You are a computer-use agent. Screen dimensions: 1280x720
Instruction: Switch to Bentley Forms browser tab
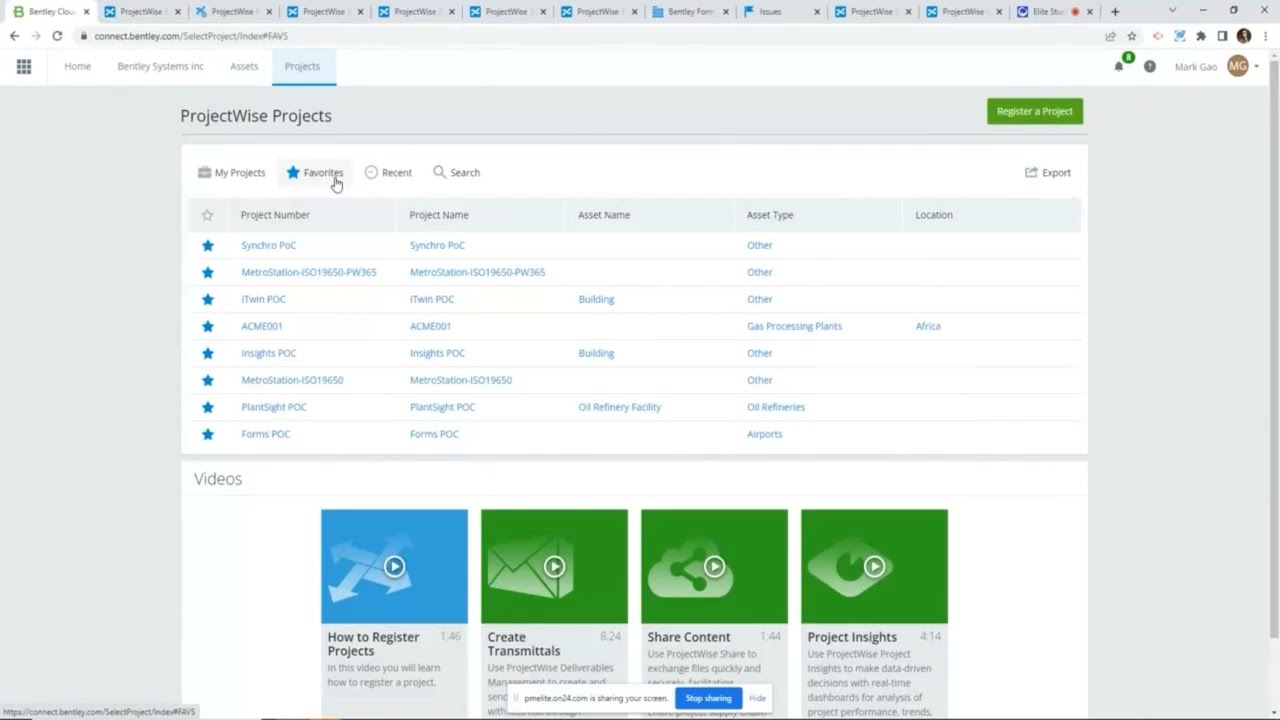pos(690,12)
